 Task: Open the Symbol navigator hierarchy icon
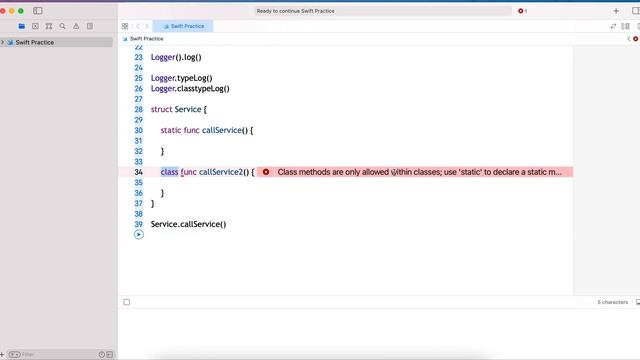pos(49,26)
